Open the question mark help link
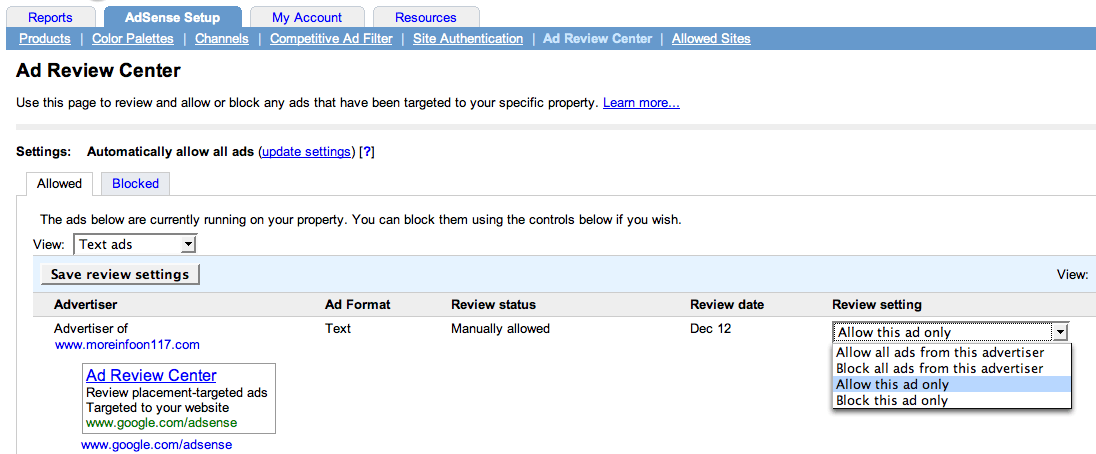Viewport: 1096px width, 454px height. (x=367, y=152)
